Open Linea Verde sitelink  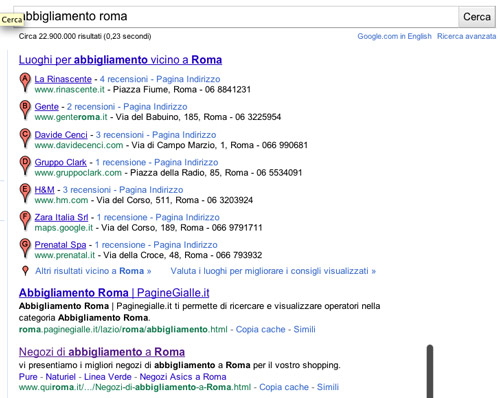coord(108,377)
